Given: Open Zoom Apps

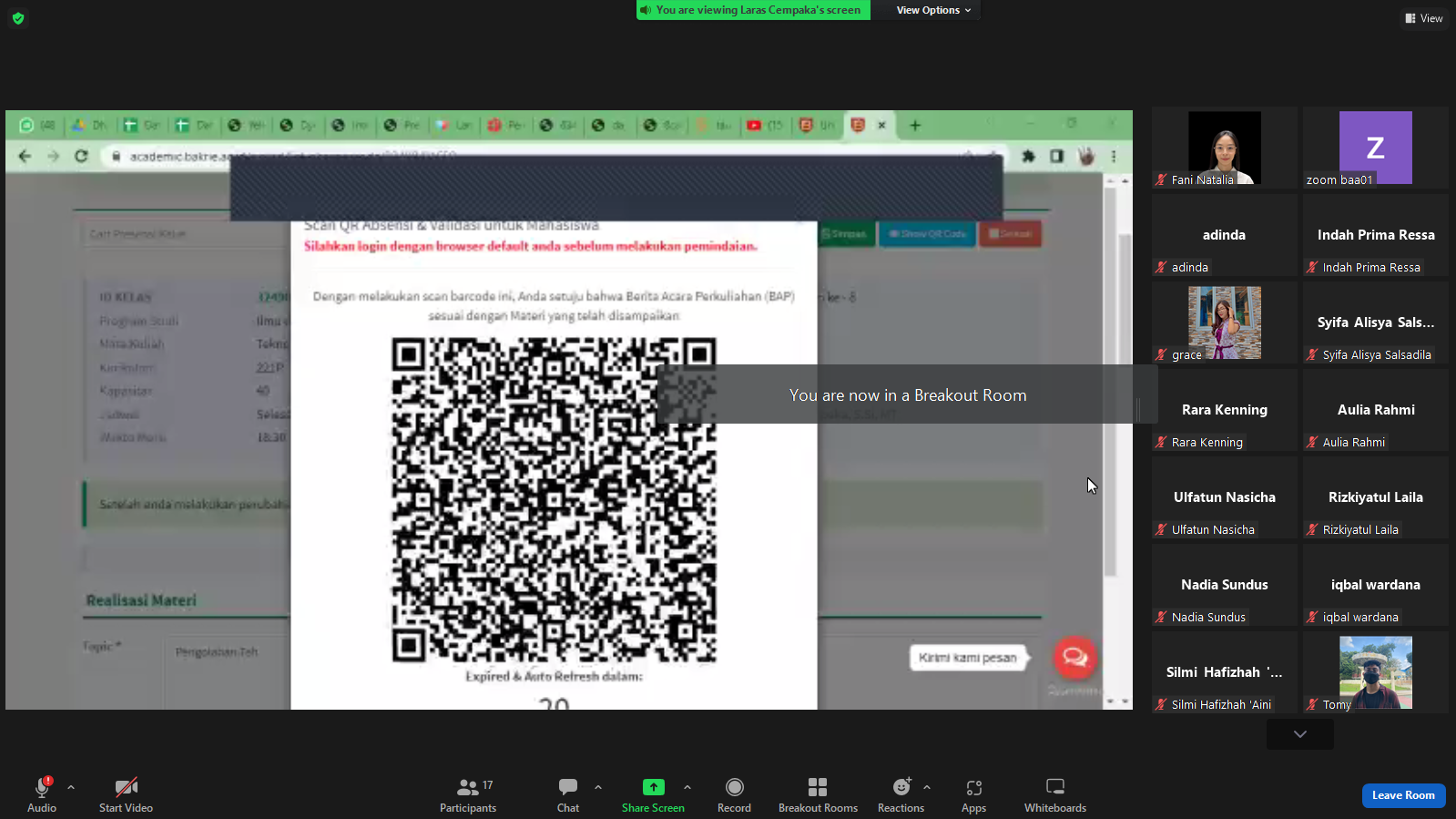Looking at the screenshot, I should [973, 794].
